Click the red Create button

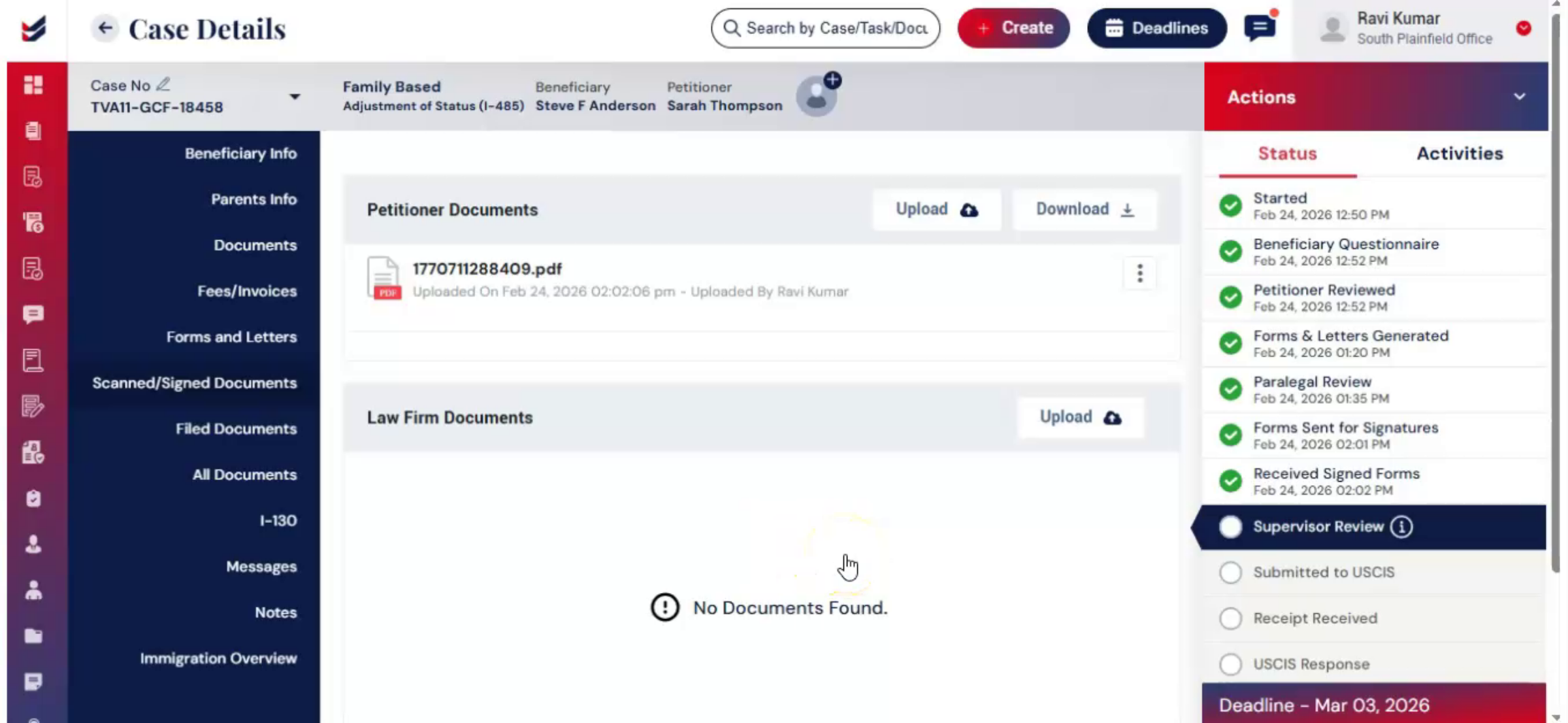[1013, 28]
